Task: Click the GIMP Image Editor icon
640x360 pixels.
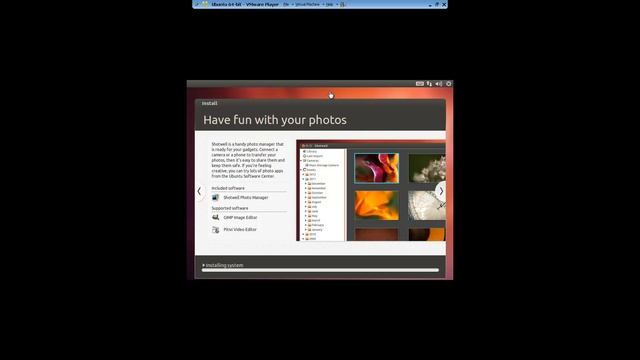Action: tap(216, 218)
